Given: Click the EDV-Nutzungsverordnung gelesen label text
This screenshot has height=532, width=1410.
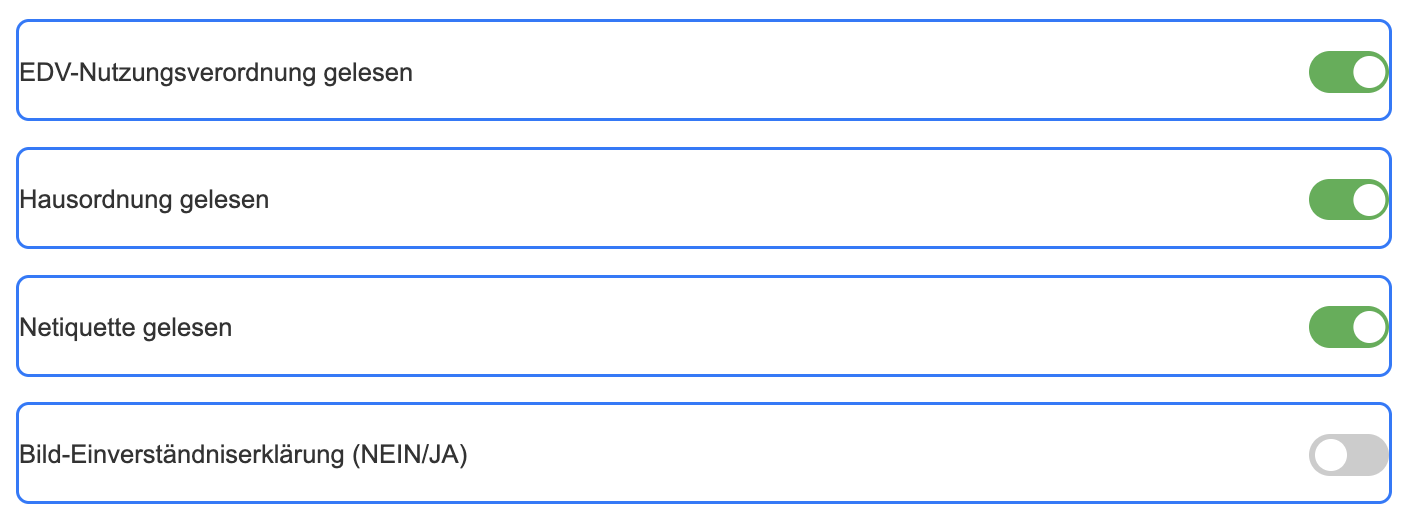Looking at the screenshot, I should click(x=216, y=73).
